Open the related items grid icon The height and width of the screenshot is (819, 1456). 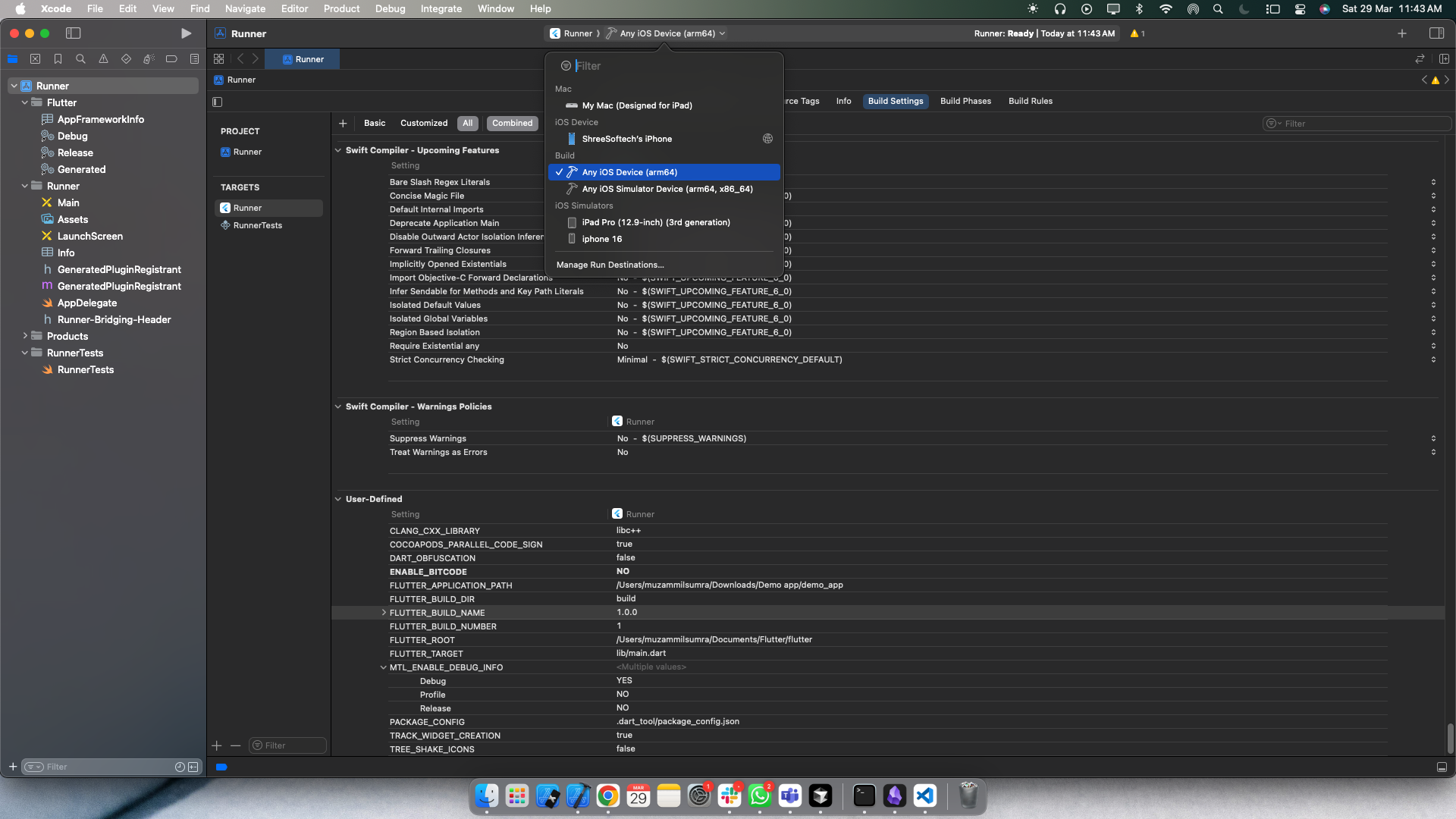pos(218,59)
